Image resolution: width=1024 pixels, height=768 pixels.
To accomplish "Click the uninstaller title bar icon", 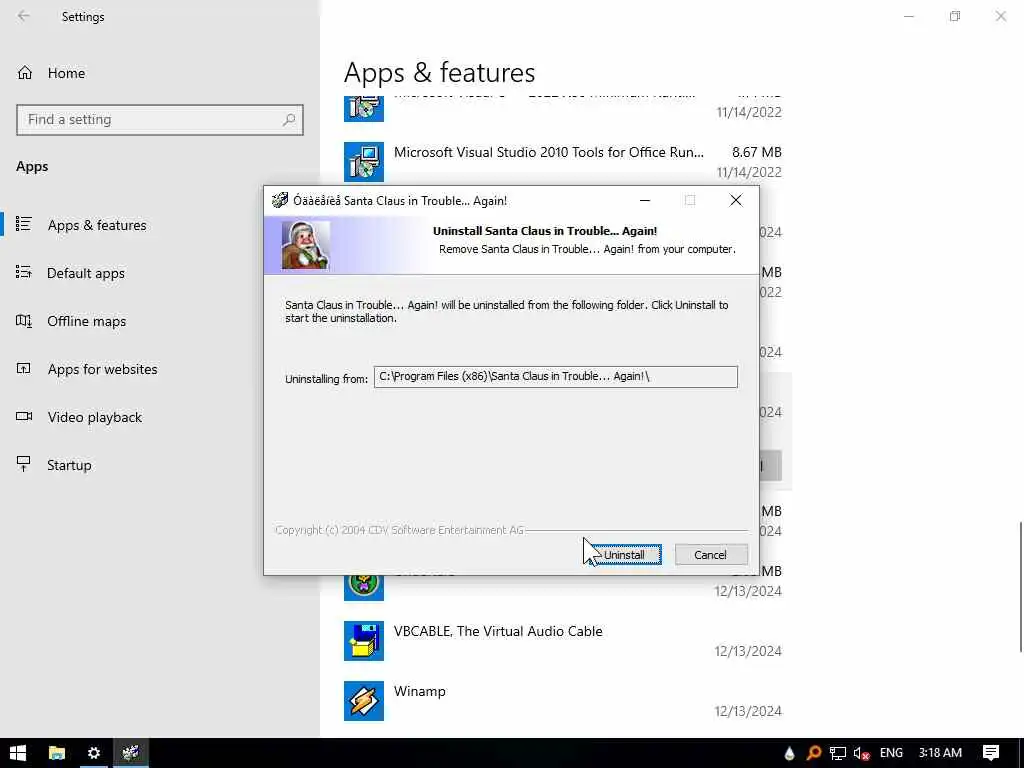I will [x=280, y=200].
